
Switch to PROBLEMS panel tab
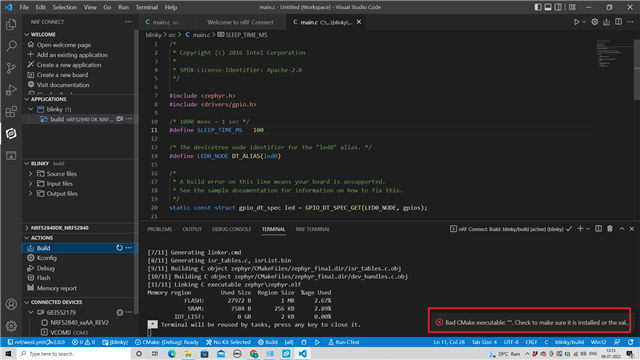pyautogui.click(x=160, y=229)
